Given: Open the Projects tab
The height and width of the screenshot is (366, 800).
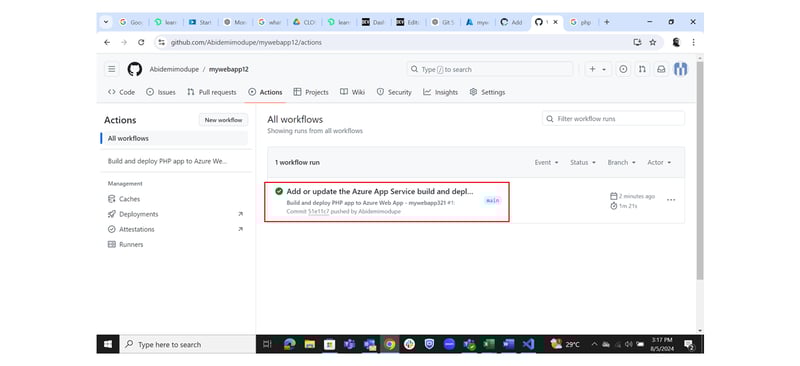Looking at the screenshot, I should 311,92.
